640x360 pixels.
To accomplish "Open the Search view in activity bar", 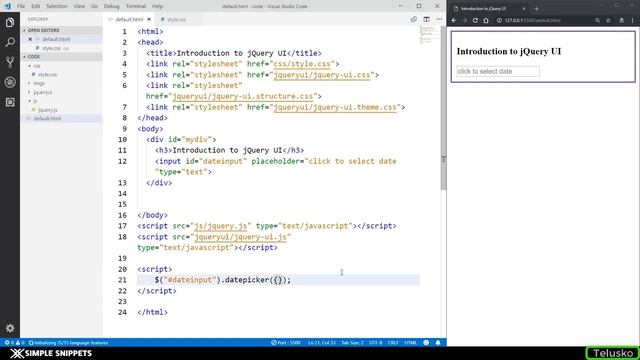I will (10, 42).
